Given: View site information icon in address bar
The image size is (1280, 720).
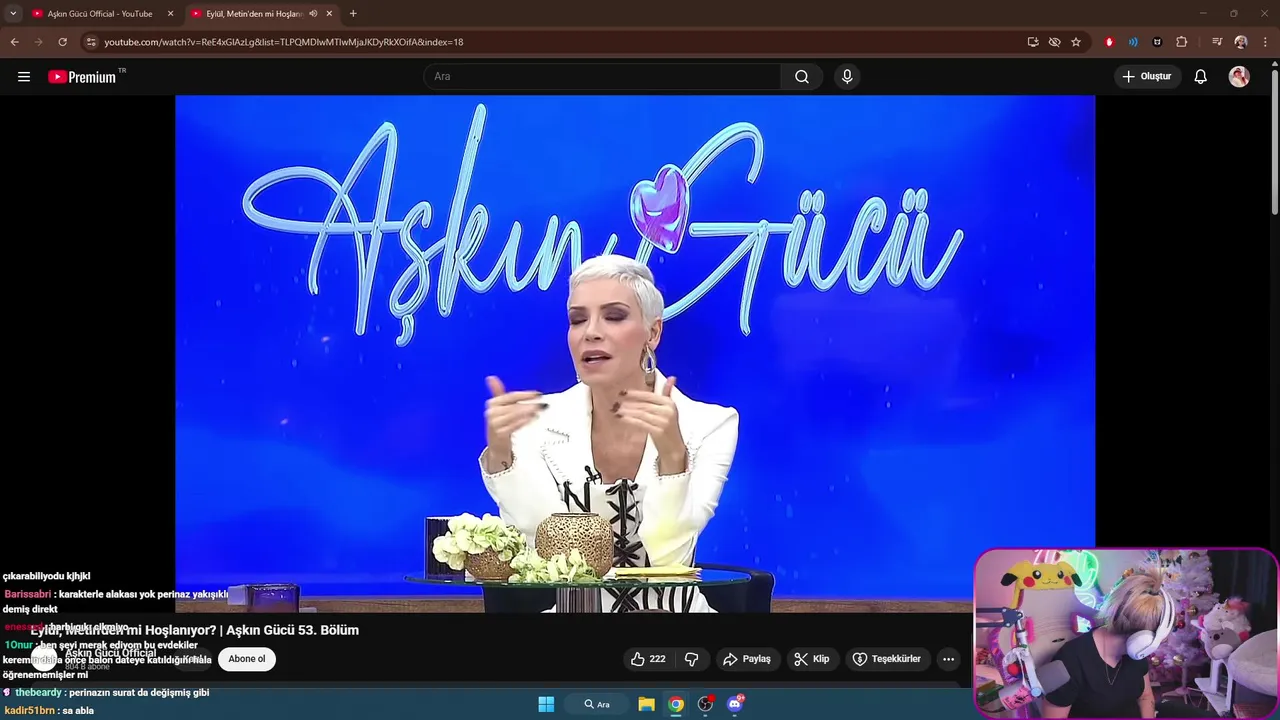Looking at the screenshot, I should coord(91,42).
